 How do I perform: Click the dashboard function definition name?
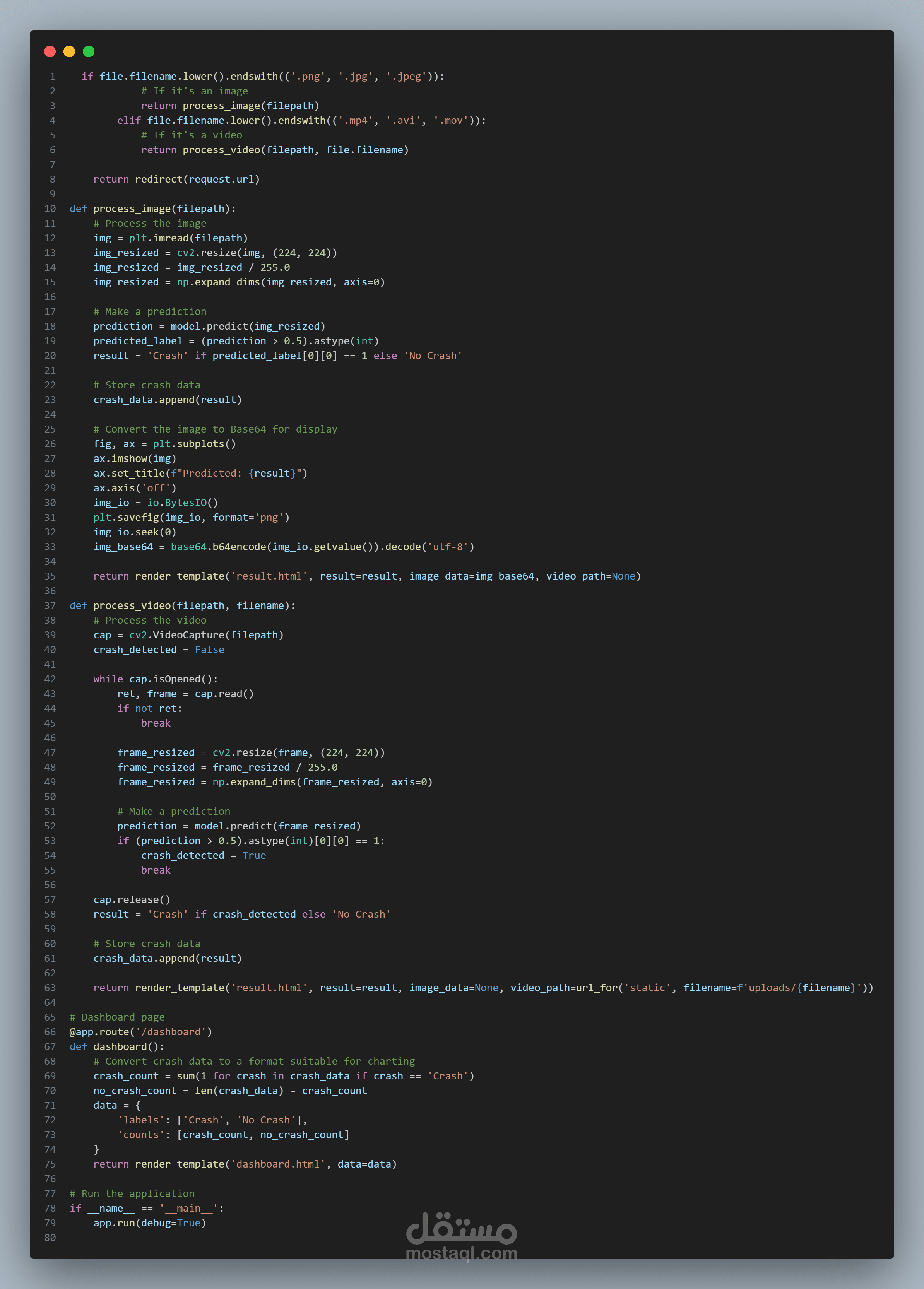pyautogui.click(x=120, y=1046)
